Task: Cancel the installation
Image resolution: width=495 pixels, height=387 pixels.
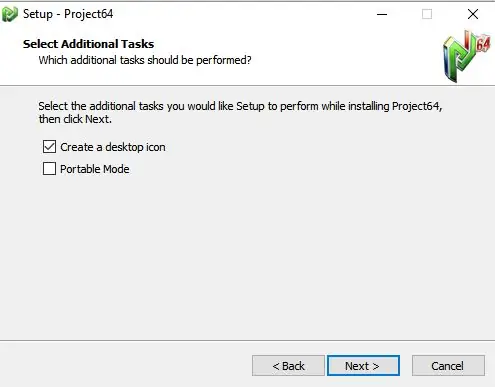Action: click(448, 366)
